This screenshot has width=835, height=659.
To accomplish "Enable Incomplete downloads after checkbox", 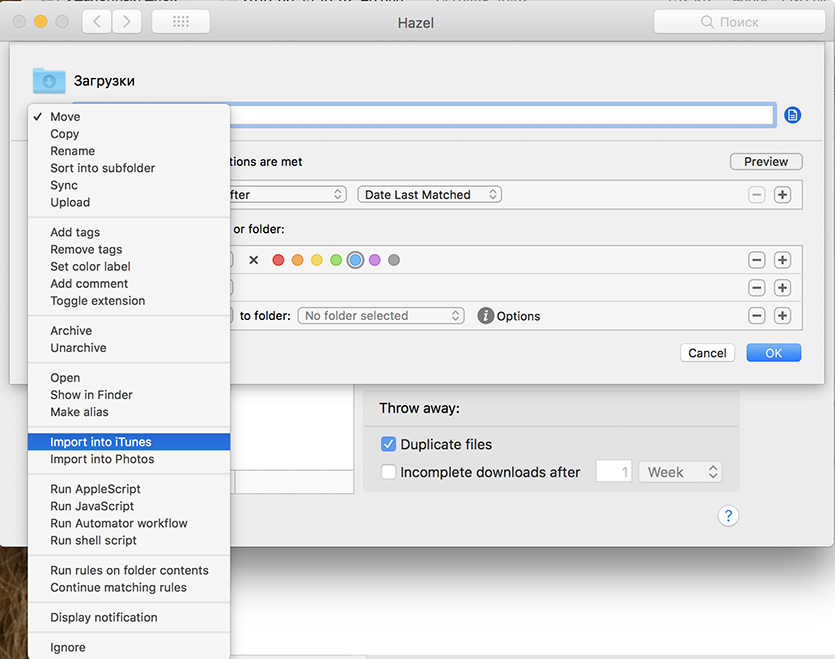I will [388, 472].
